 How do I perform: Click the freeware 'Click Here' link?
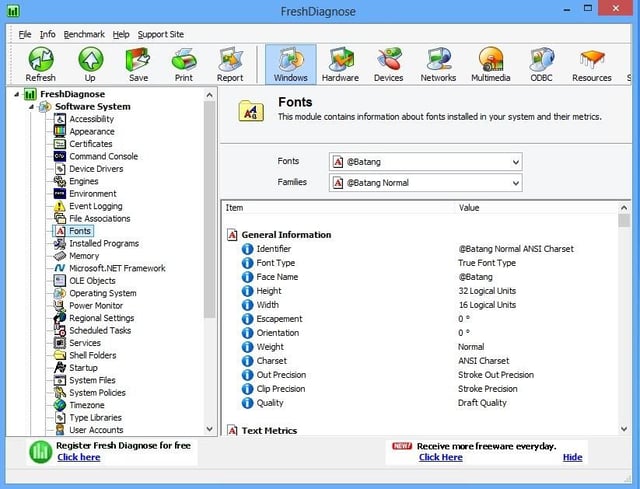[x=441, y=457]
